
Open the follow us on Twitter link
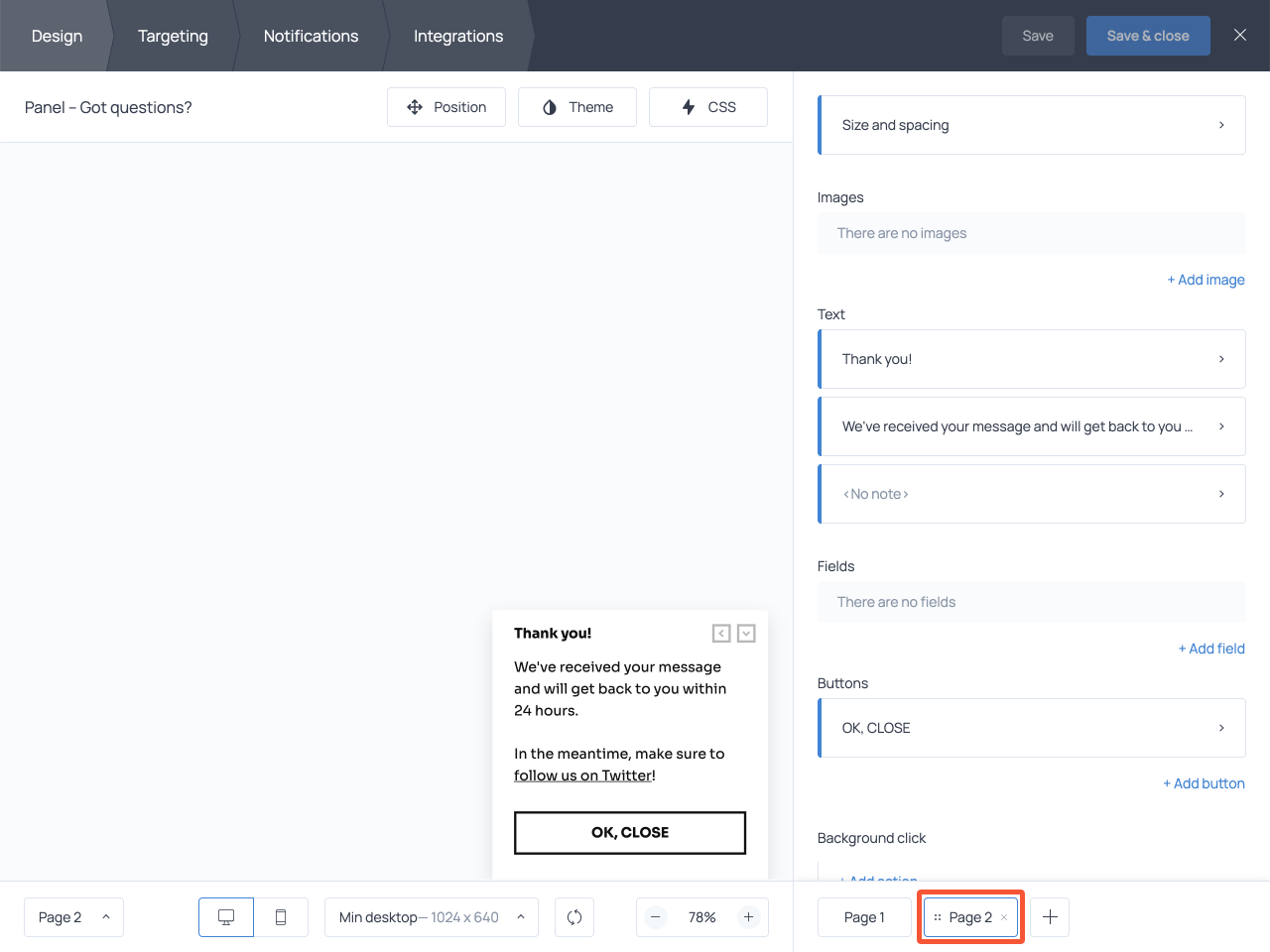(x=580, y=774)
